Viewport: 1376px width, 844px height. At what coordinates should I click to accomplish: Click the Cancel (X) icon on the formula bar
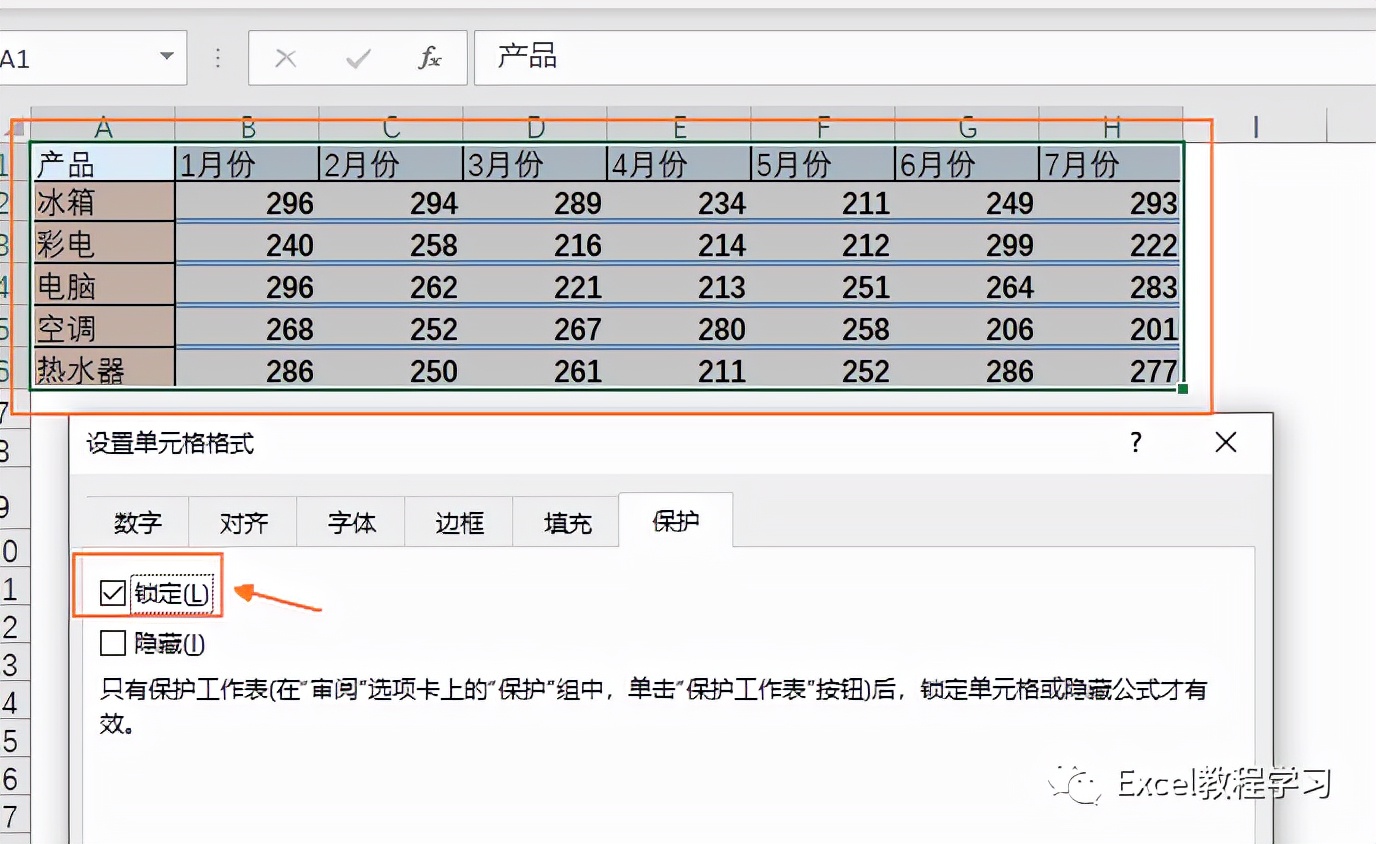click(x=285, y=57)
